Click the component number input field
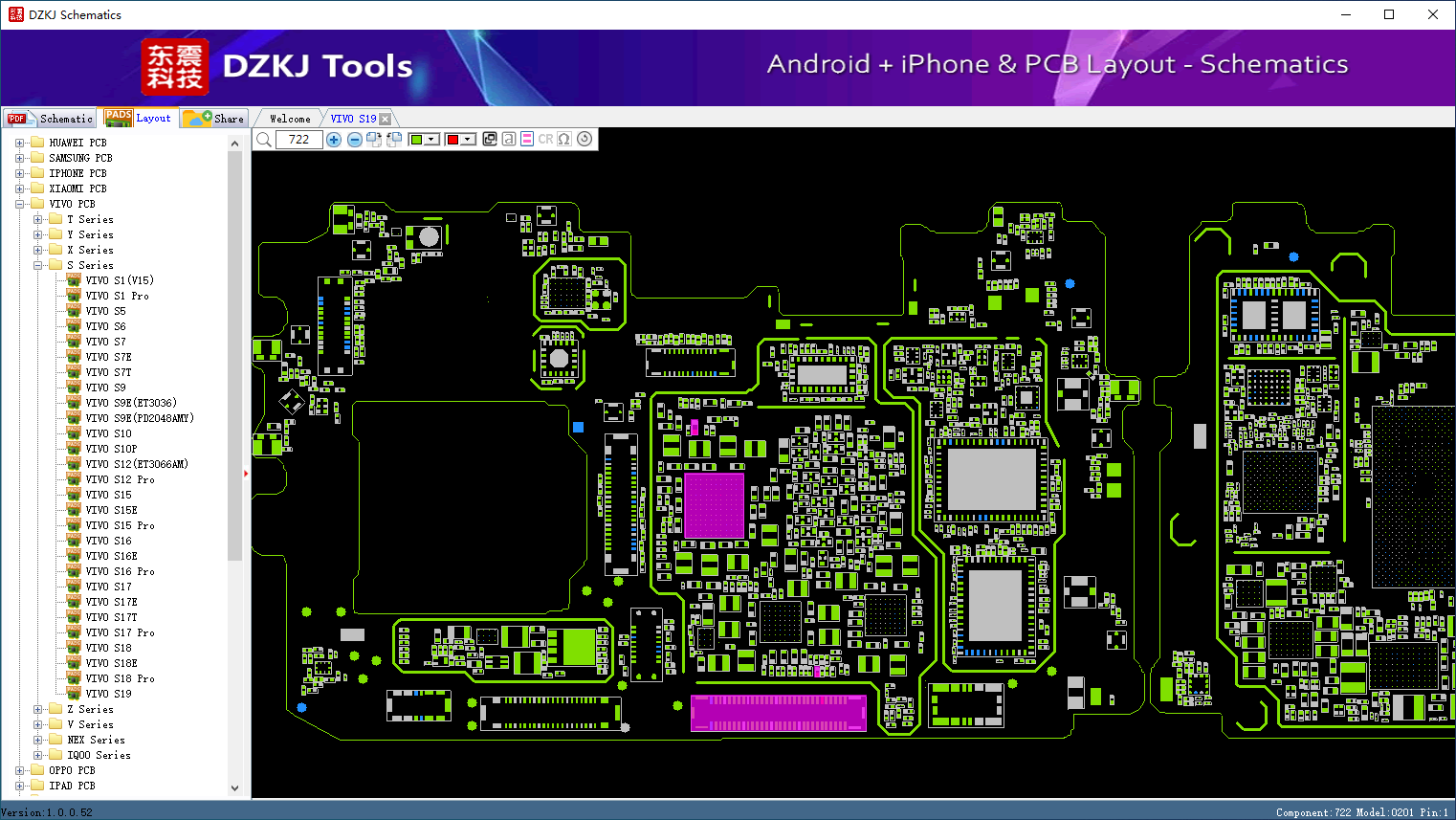Viewport: 1456px width, 820px height. coord(298,140)
